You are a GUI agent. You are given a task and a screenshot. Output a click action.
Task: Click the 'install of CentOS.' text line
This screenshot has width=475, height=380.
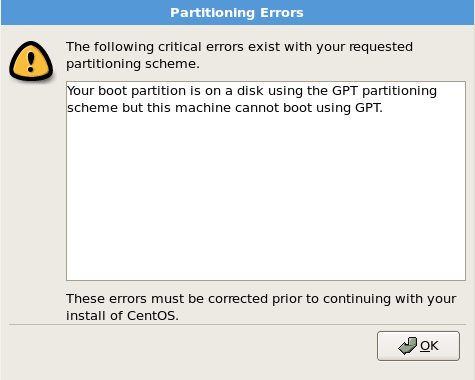point(122,315)
